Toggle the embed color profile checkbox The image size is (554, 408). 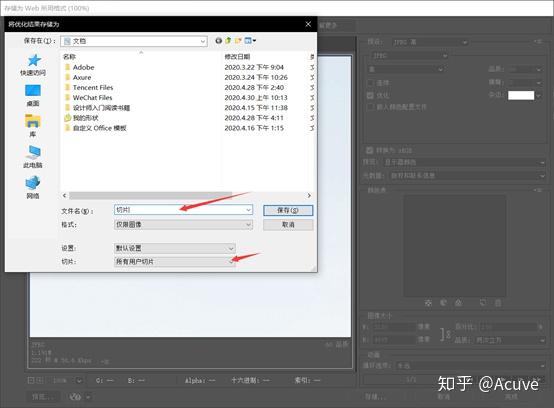[370, 107]
